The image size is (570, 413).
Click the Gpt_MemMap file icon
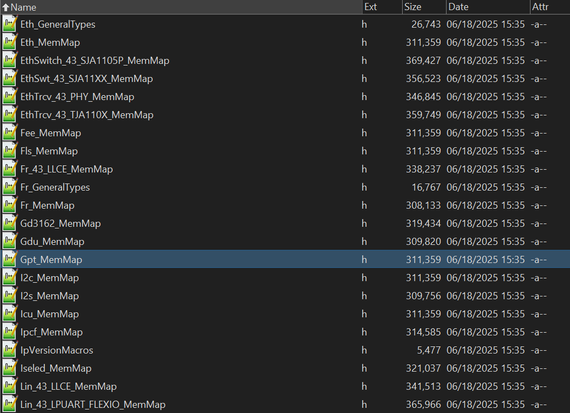pos(9,260)
